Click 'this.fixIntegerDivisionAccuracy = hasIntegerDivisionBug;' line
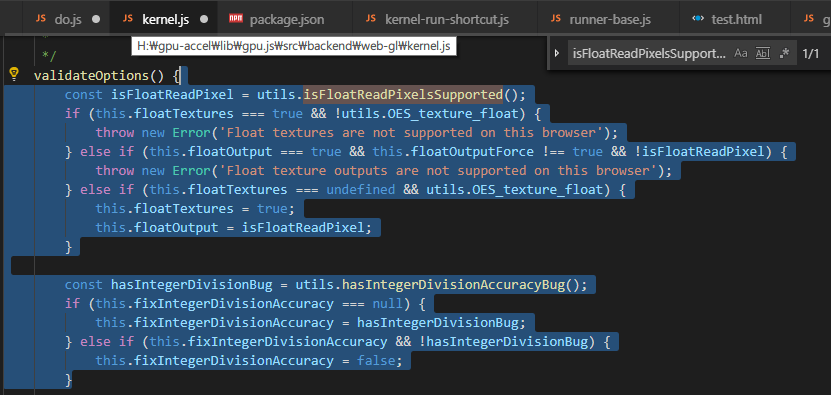Viewport: 831px width, 395px height. coord(311,323)
